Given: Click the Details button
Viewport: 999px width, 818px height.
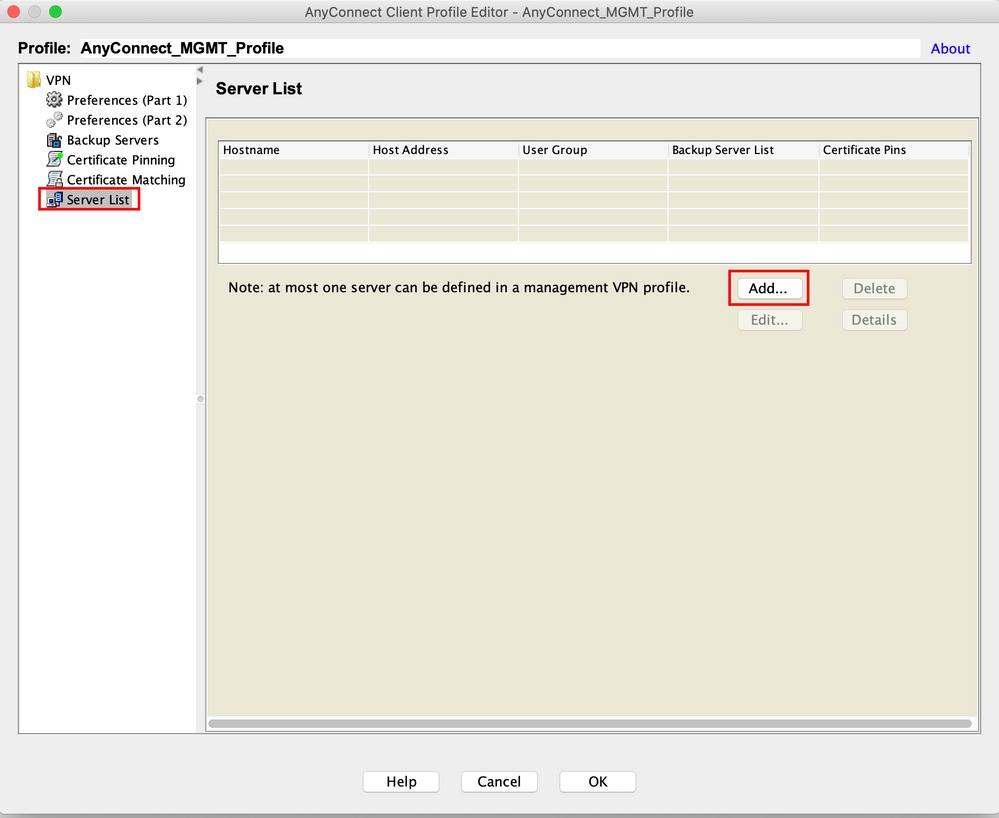Looking at the screenshot, I should pos(874,320).
